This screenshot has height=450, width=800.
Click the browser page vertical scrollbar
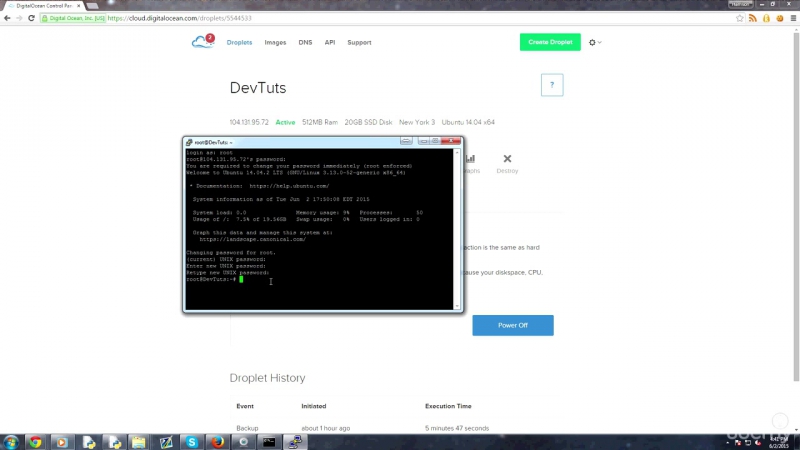(796, 204)
